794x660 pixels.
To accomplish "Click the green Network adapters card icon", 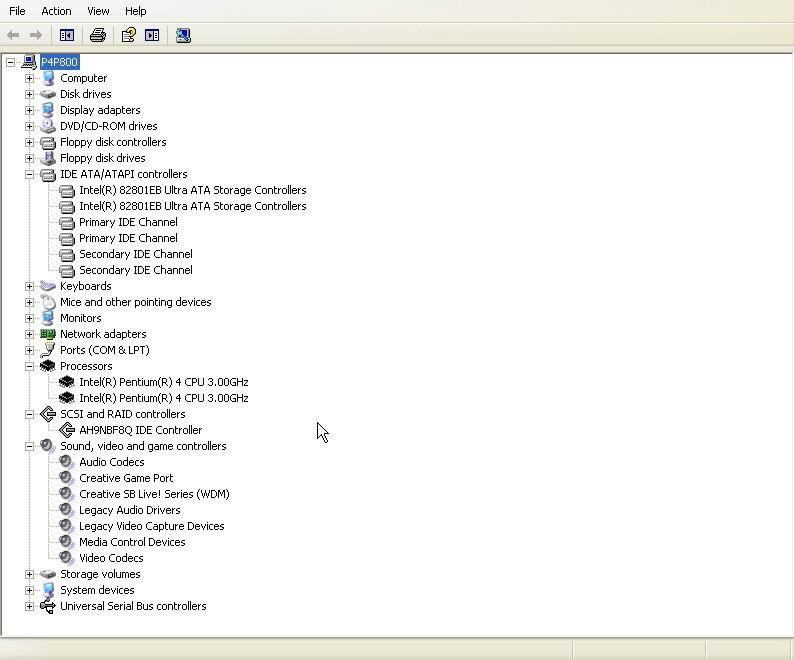I will (48, 334).
